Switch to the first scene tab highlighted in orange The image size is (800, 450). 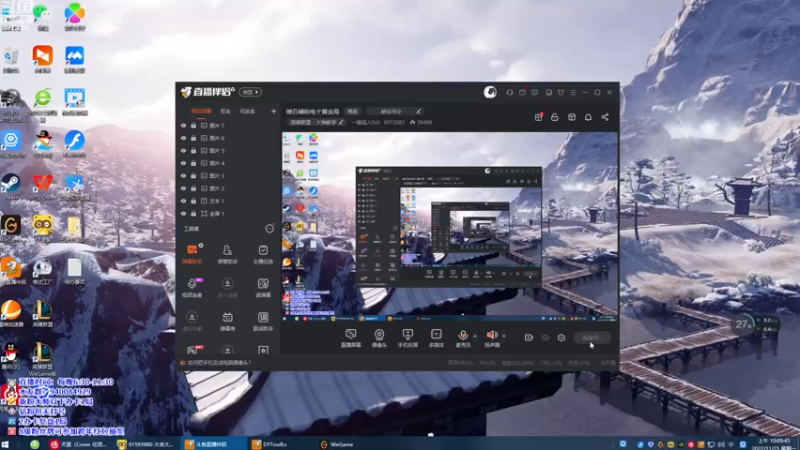[x=201, y=111]
